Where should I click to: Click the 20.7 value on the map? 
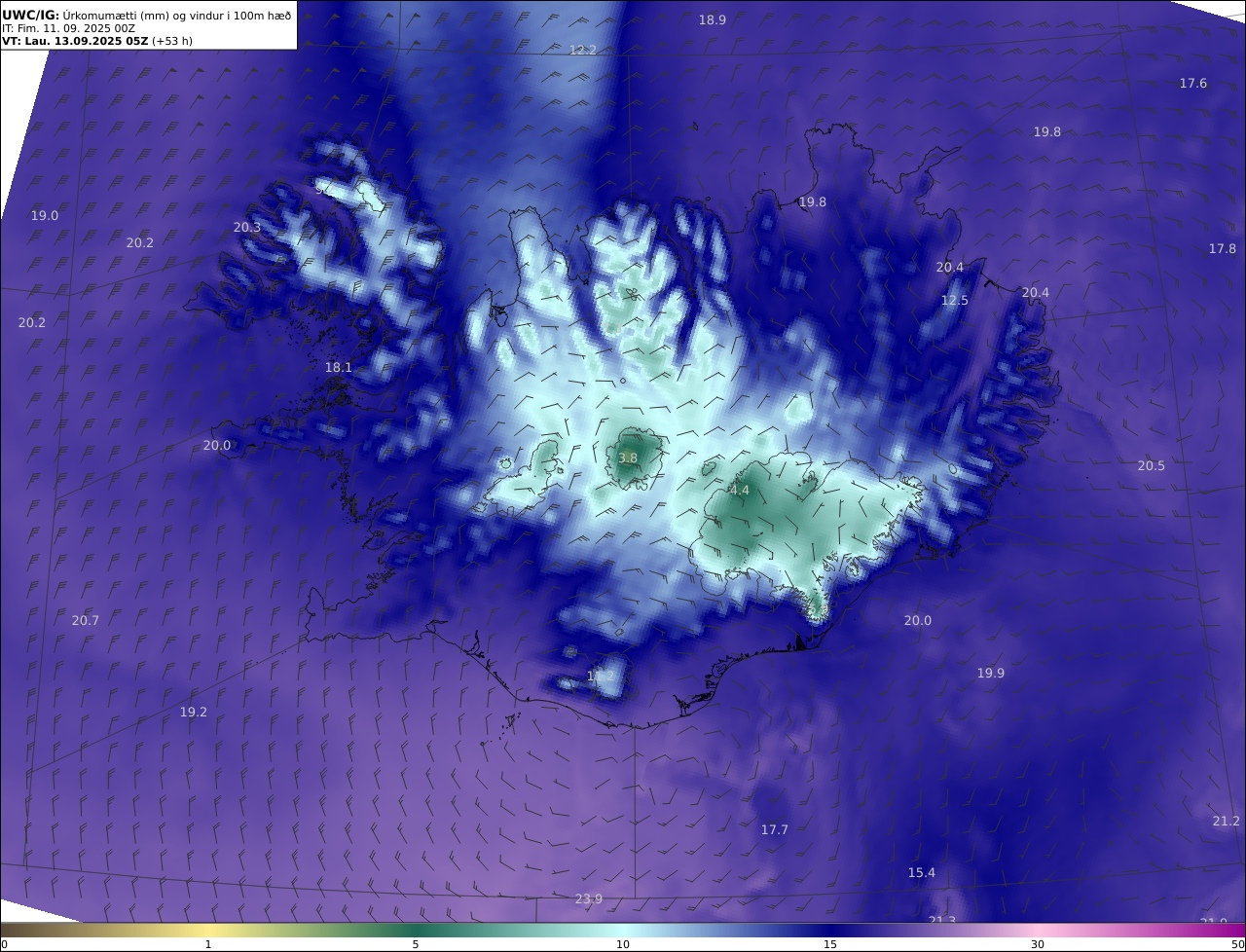86,621
